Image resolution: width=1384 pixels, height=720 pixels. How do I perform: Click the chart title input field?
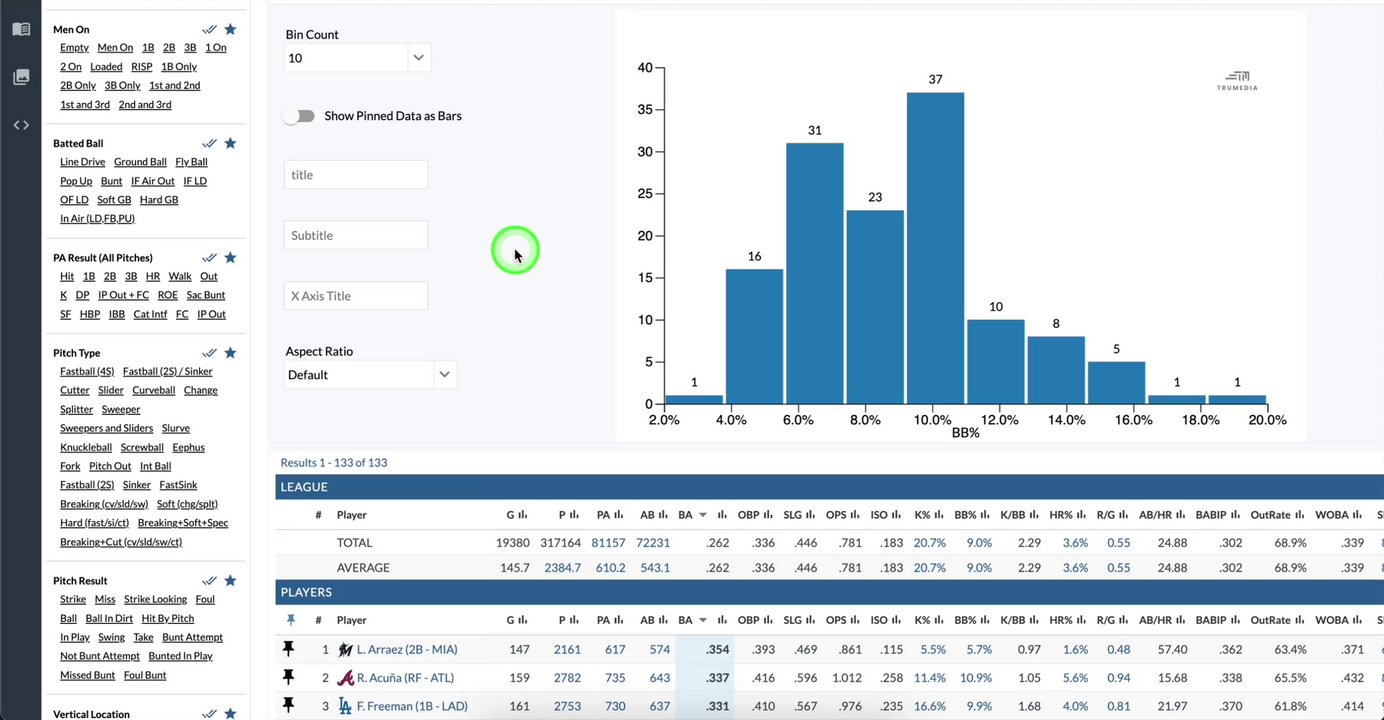tap(356, 175)
